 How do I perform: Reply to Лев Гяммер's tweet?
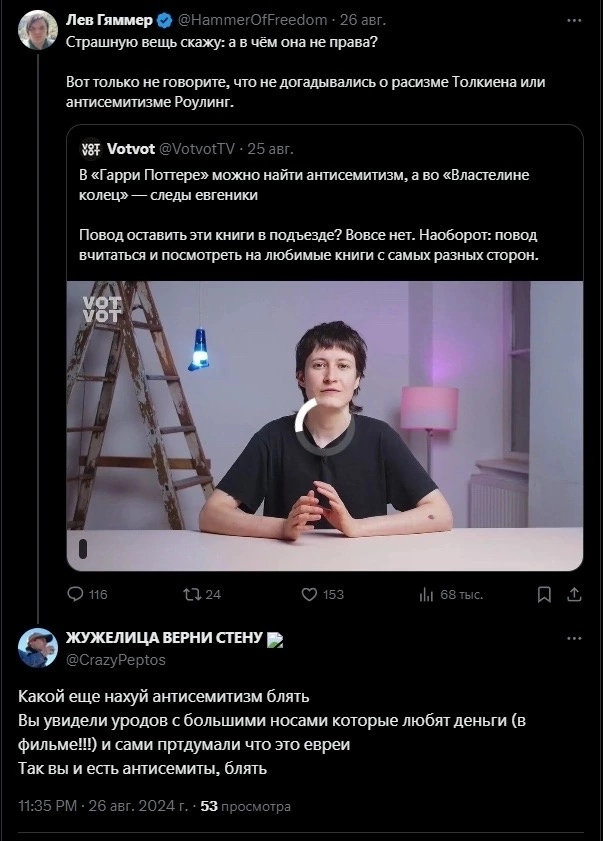(x=76, y=594)
